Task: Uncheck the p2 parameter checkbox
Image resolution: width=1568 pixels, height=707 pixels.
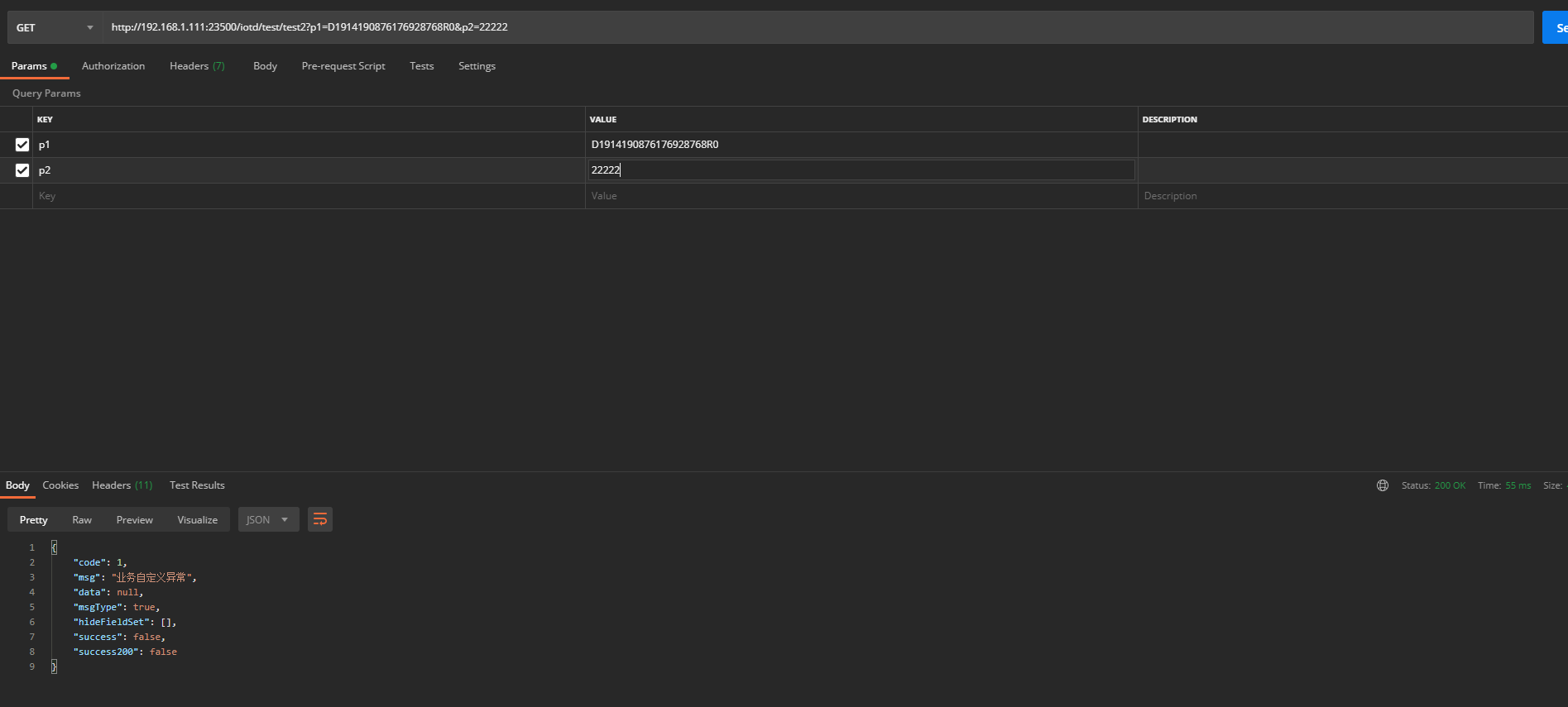Action: pos(22,170)
